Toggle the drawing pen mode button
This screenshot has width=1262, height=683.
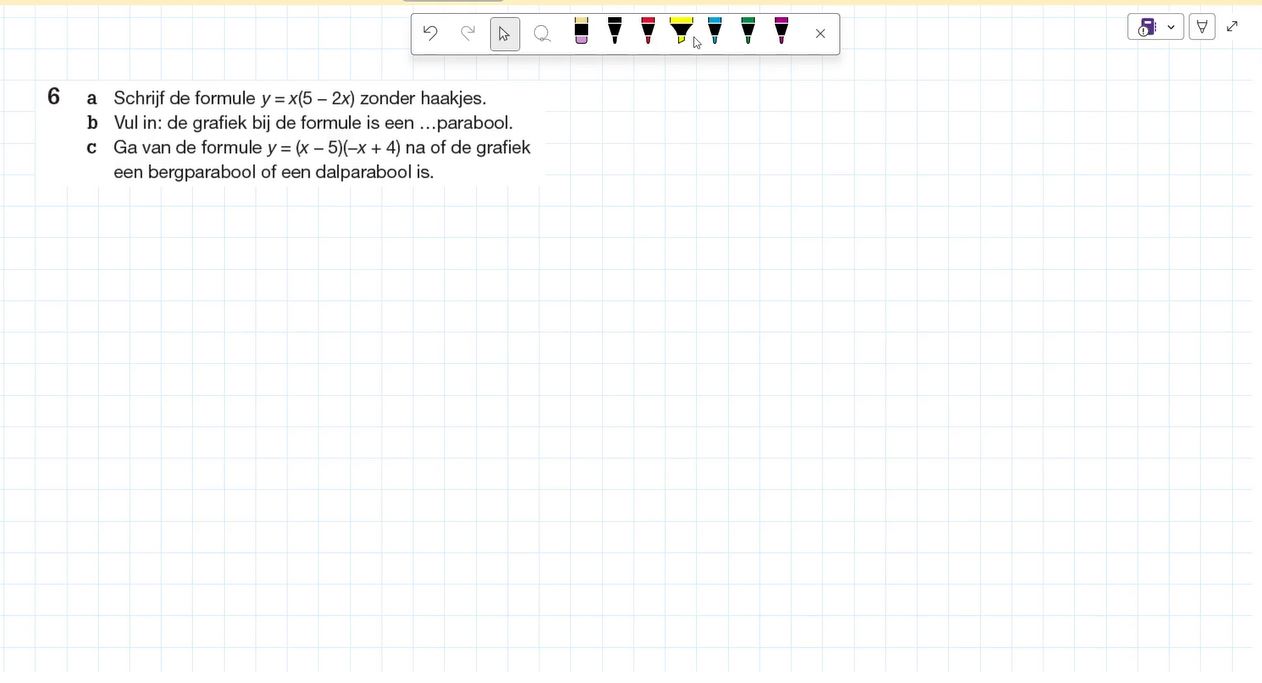1202,27
